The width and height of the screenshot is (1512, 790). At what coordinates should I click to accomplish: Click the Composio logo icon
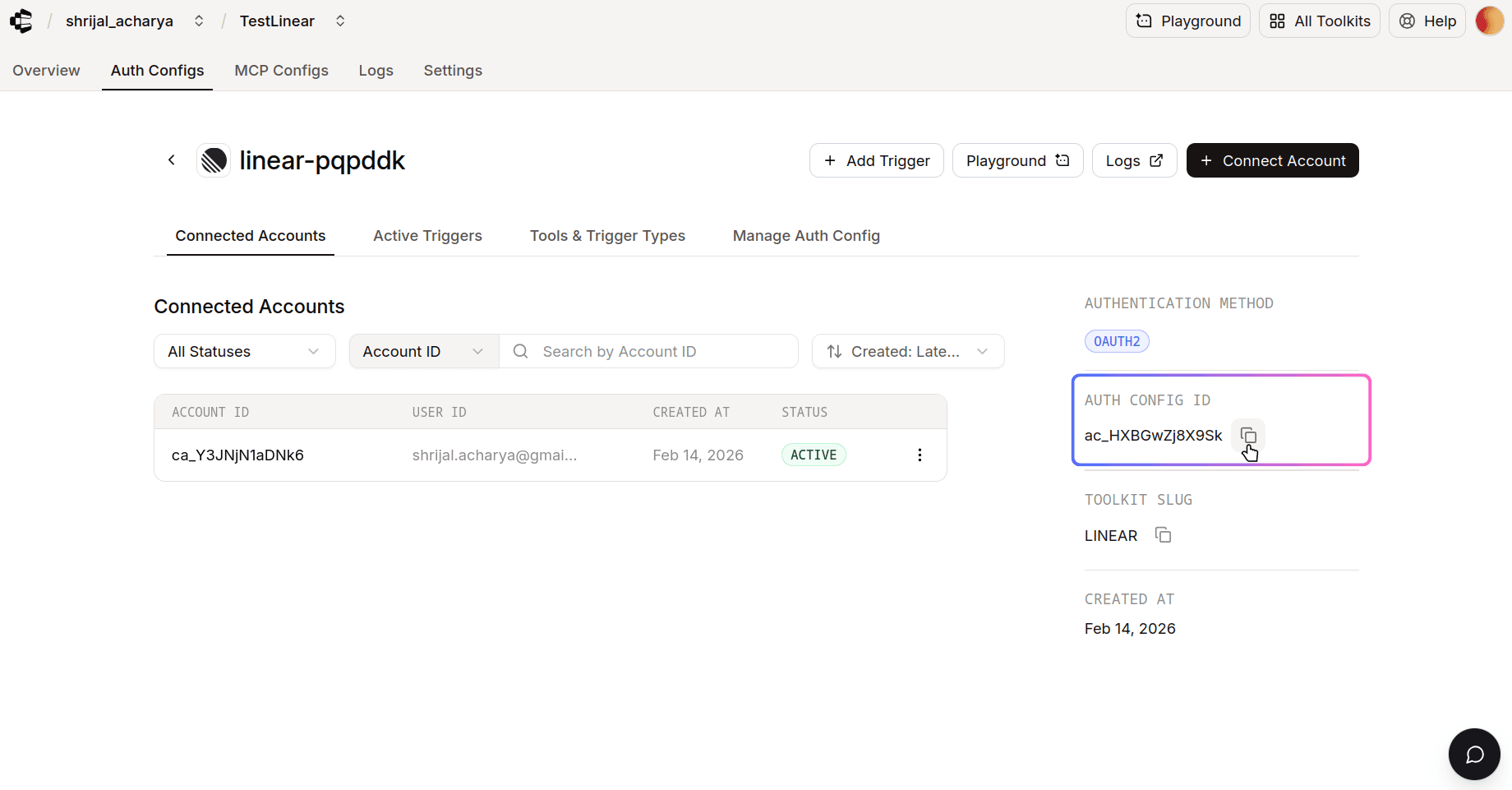pyautogui.click(x=21, y=21)
